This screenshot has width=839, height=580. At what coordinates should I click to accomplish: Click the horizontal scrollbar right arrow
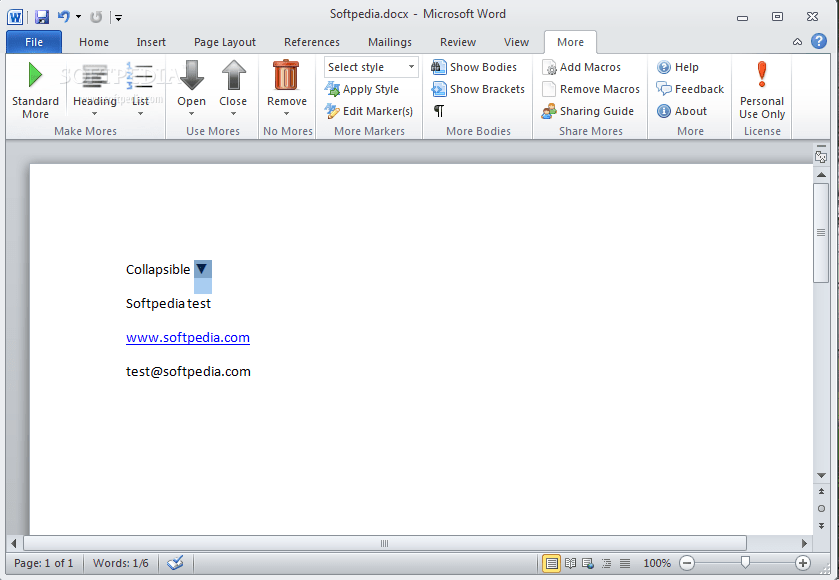point(804,544)
